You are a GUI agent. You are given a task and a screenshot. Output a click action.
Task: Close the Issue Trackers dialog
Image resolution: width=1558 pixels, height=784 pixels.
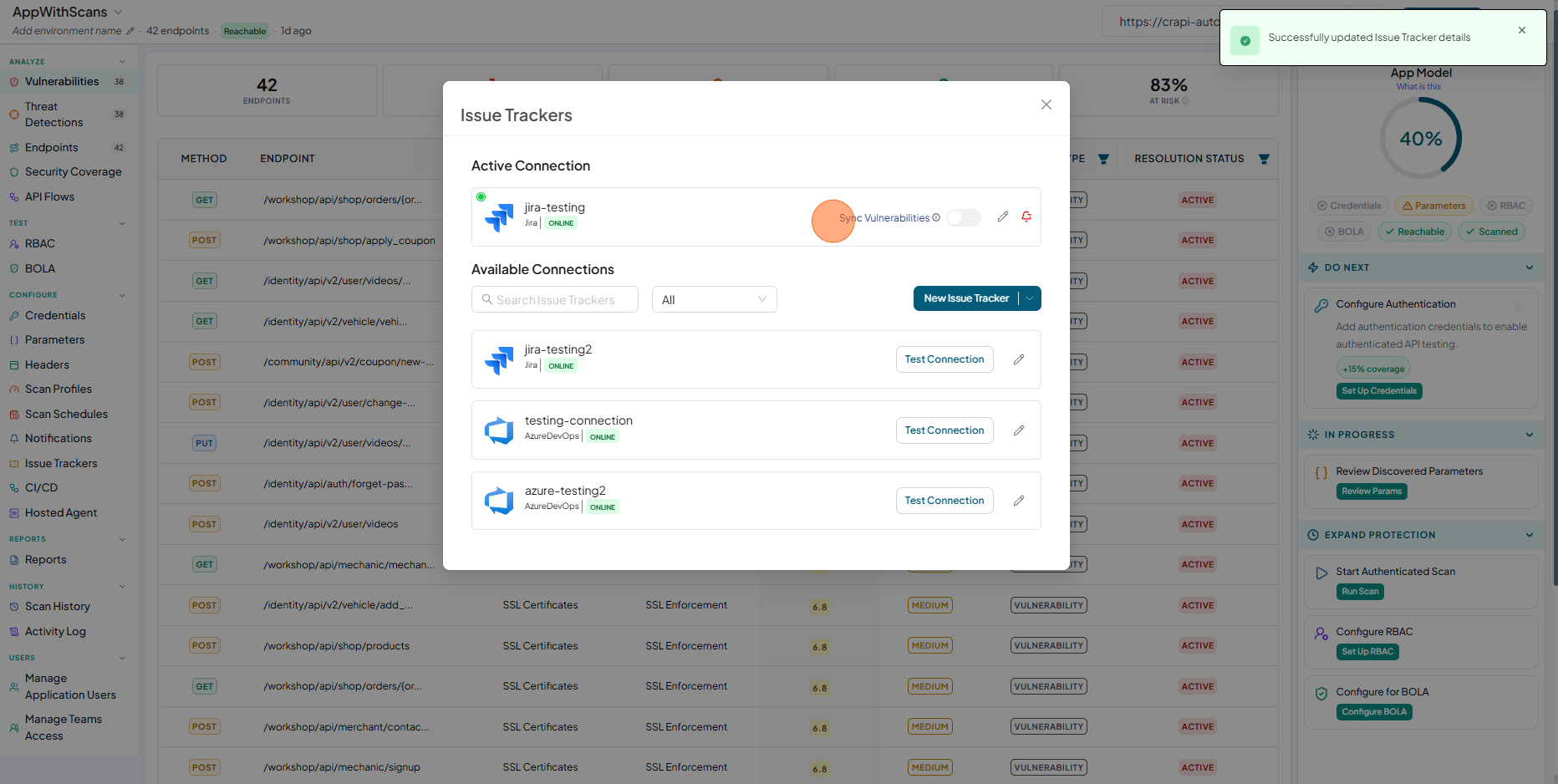[x=1046, y=104]
